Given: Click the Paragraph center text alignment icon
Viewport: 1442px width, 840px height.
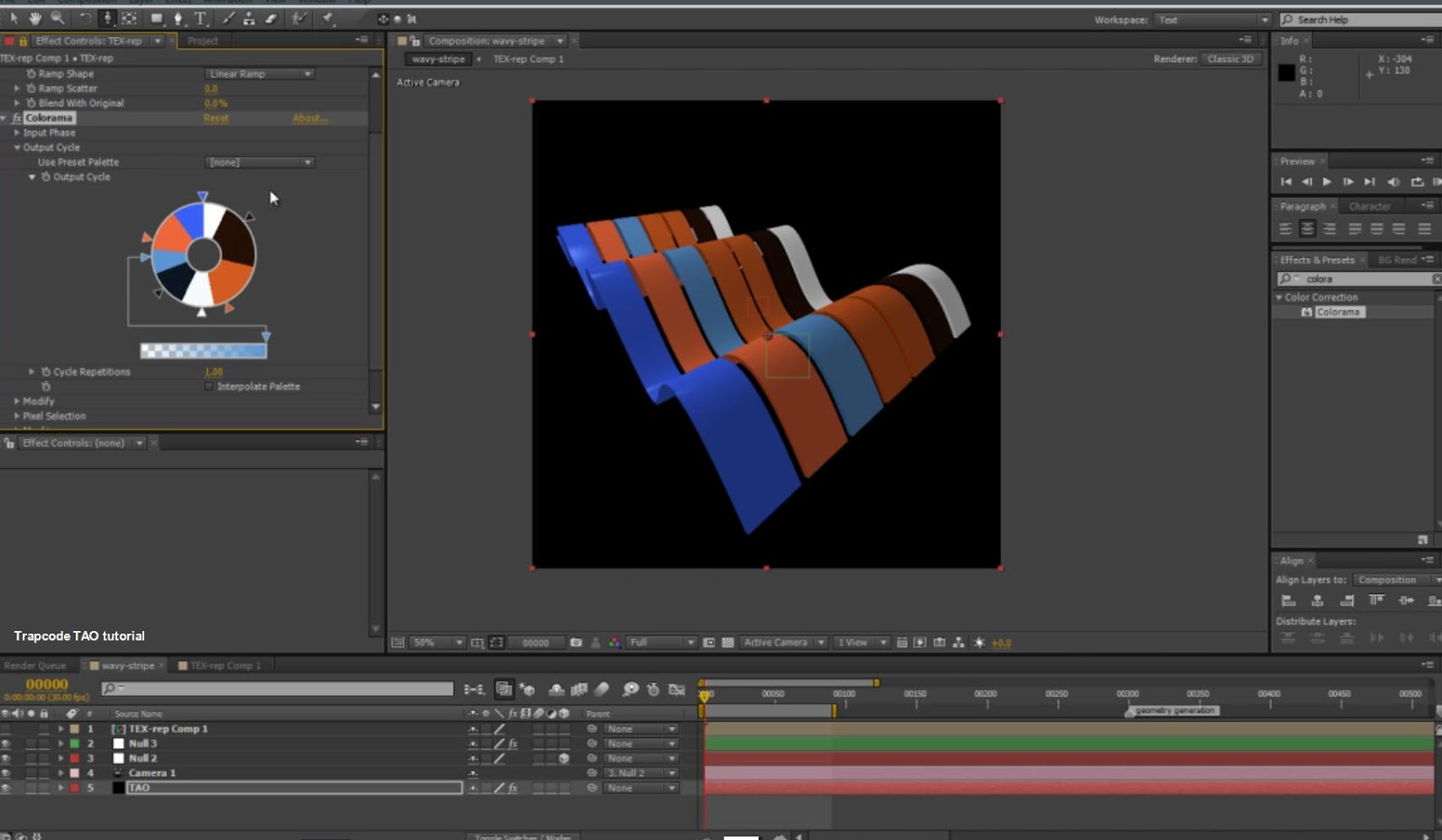Looking at the screenshot, I should (x=1307, y=229).
